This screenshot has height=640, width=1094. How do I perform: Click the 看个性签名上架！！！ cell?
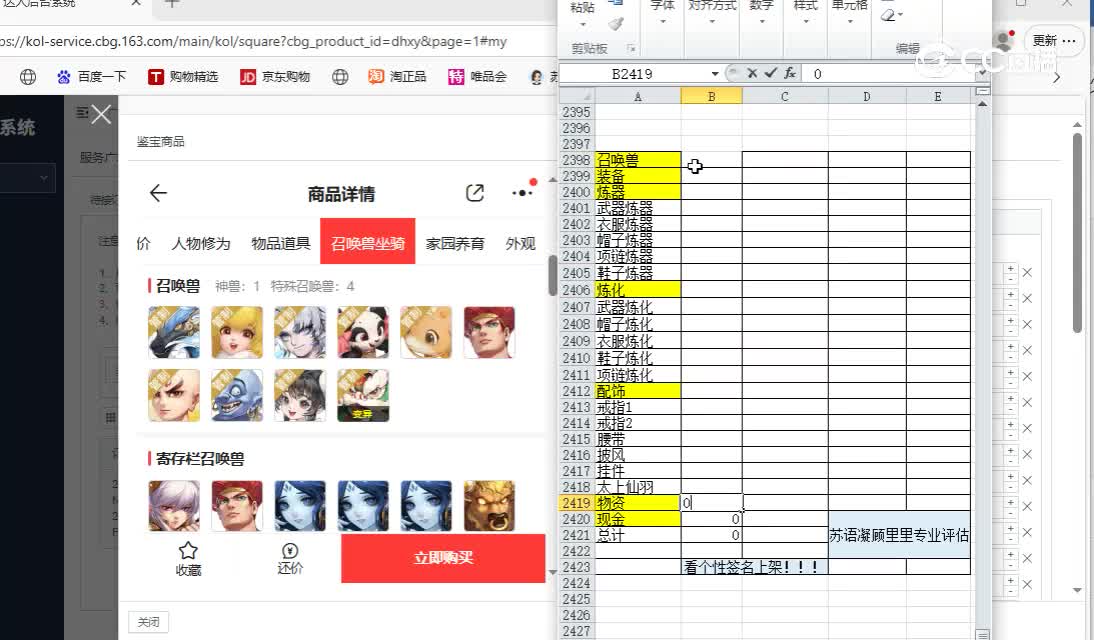[755, 567]
